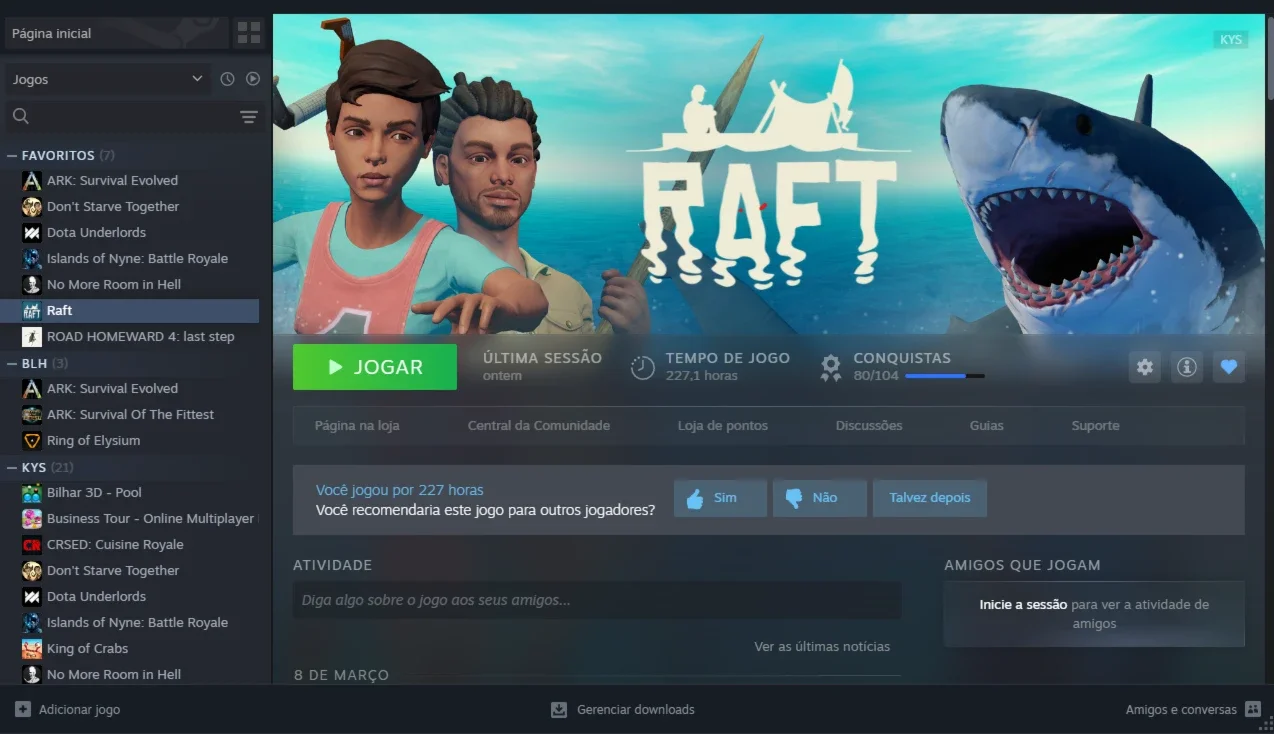Click the tempo de jogo clock icon

tap(642, 368)
